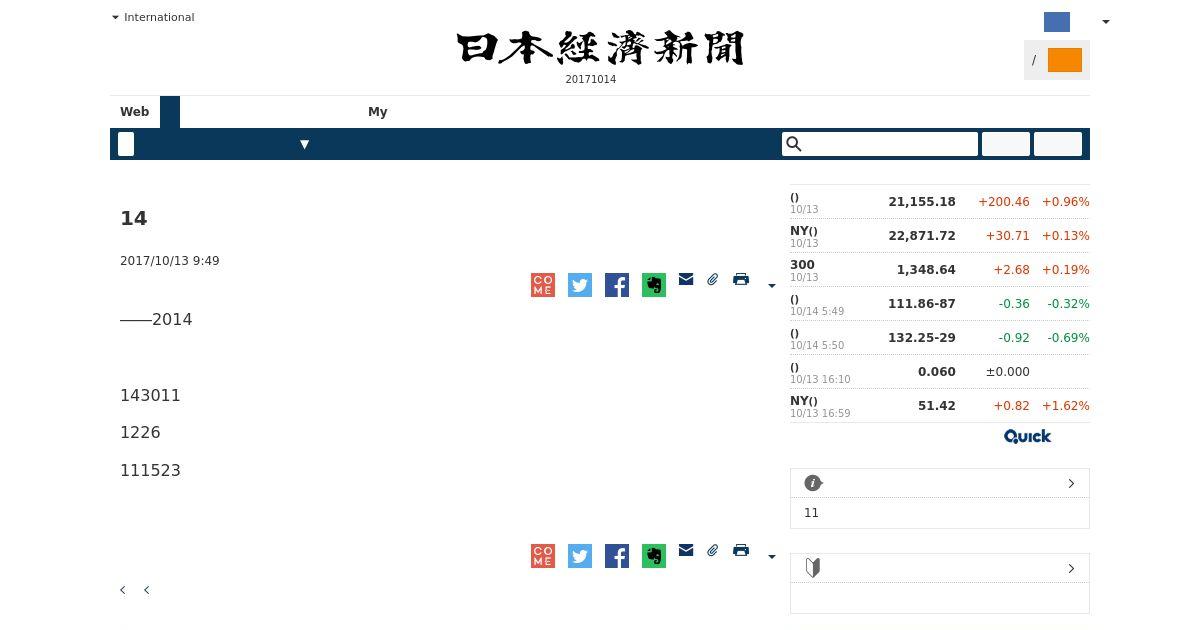
Task: Open the account dropdown arrow top right
Action: pos(1105,22)
